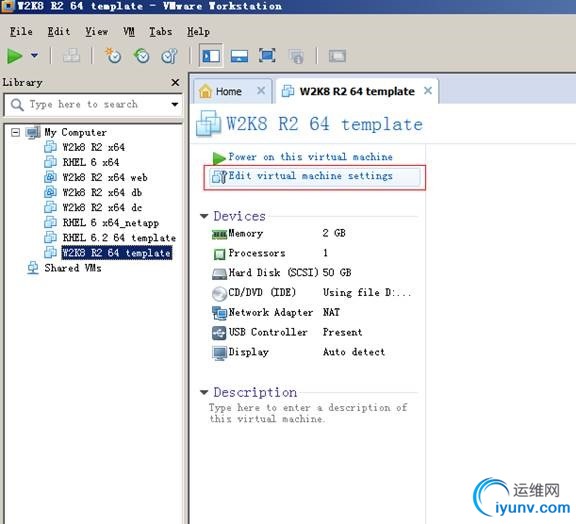
Task: Collapse the Description section
Action: point(204,392)
